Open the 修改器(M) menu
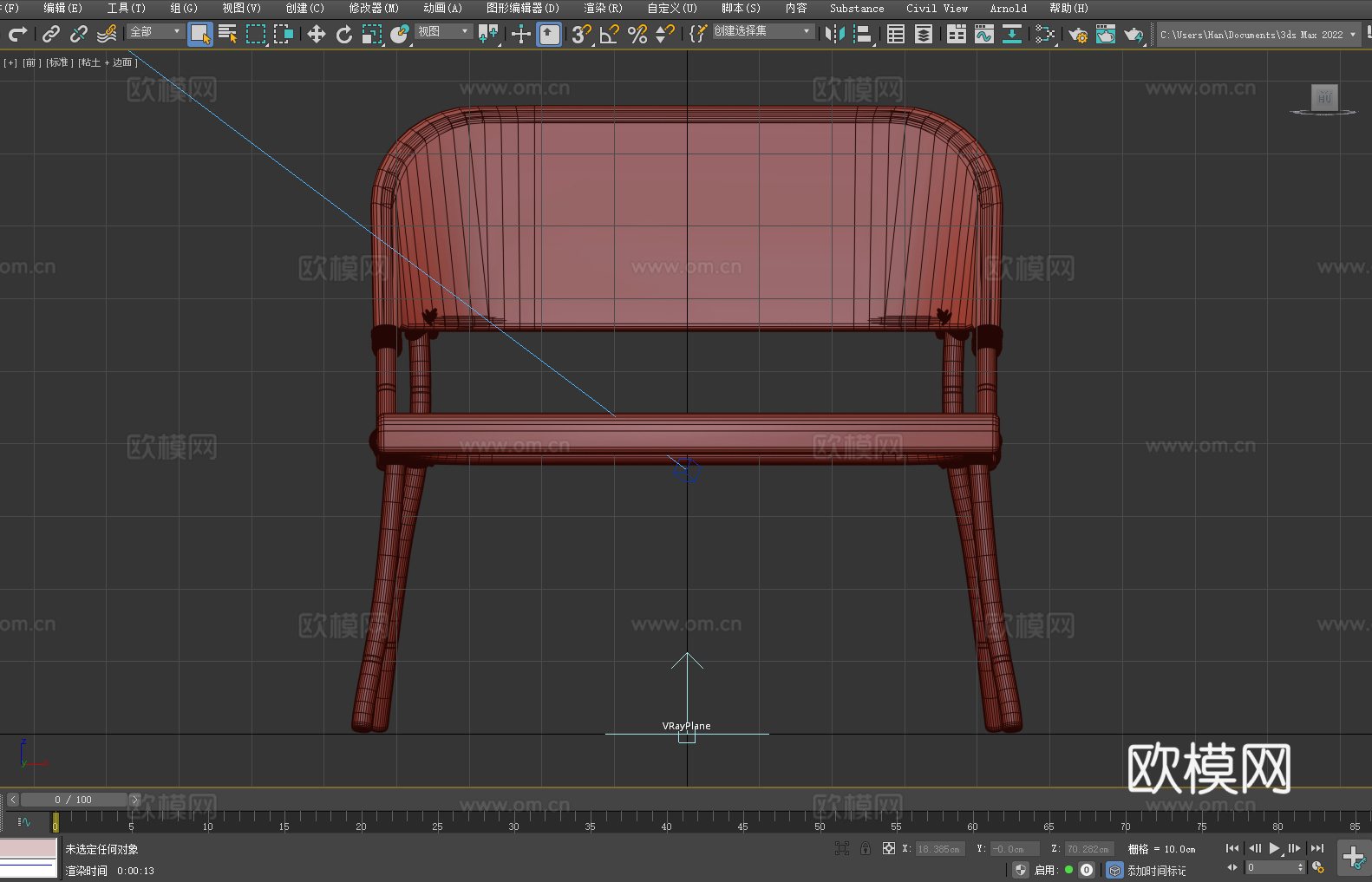Viewport: 1372px width, 882px height. [374, 8]
